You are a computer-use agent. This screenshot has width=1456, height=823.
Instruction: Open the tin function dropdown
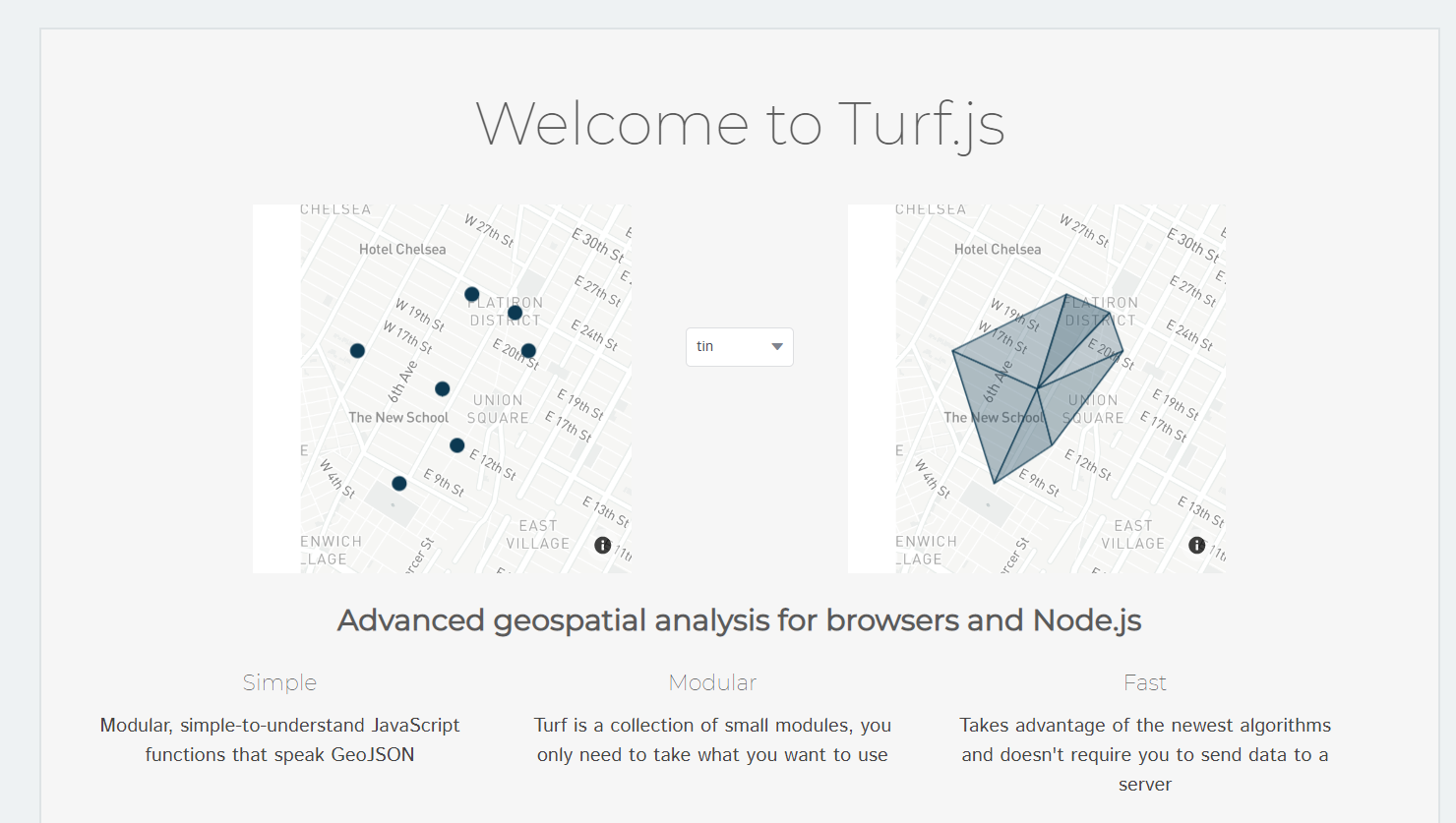click(740, 346)
